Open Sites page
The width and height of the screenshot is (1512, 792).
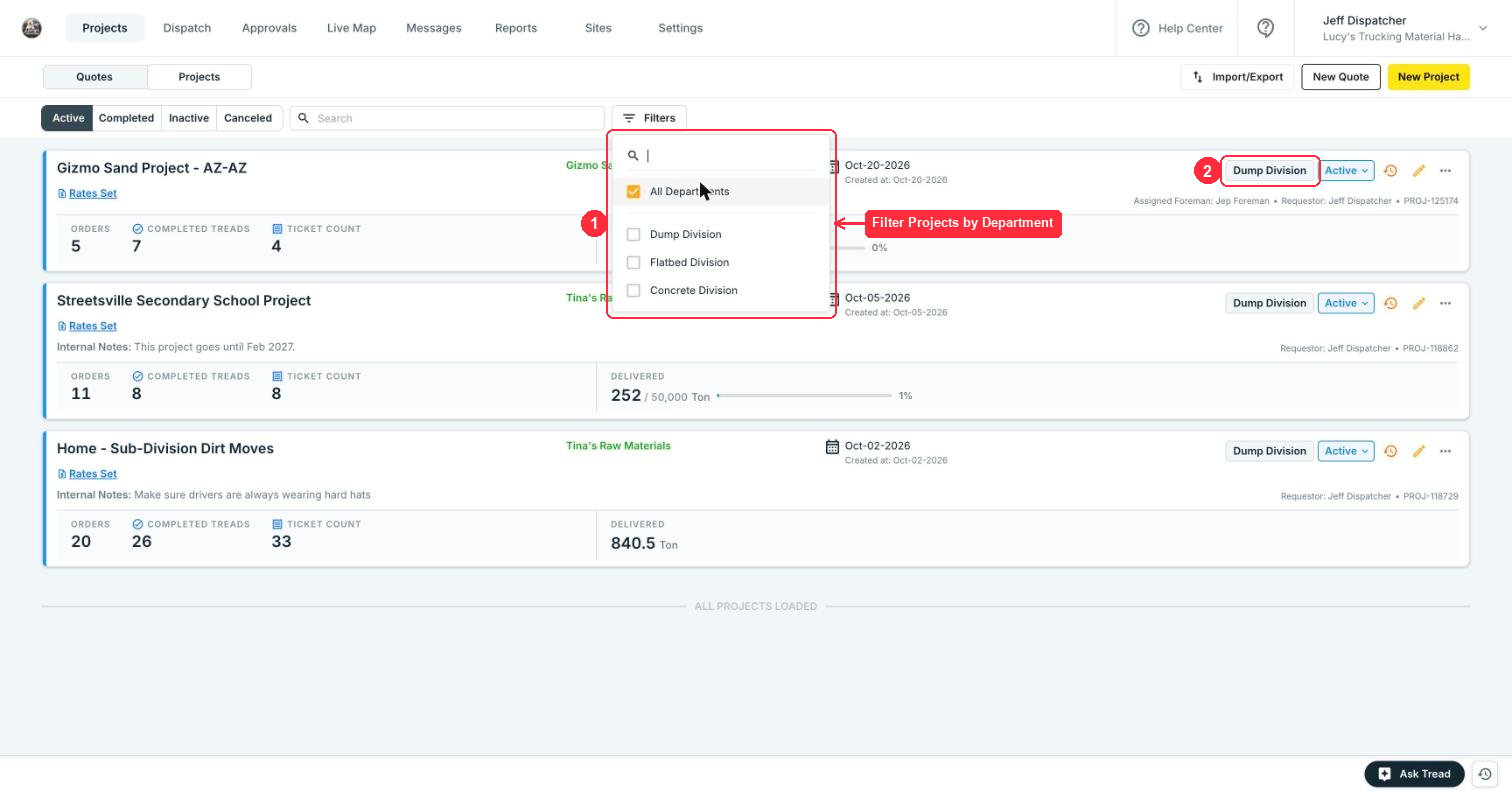(x=598, y=28)
